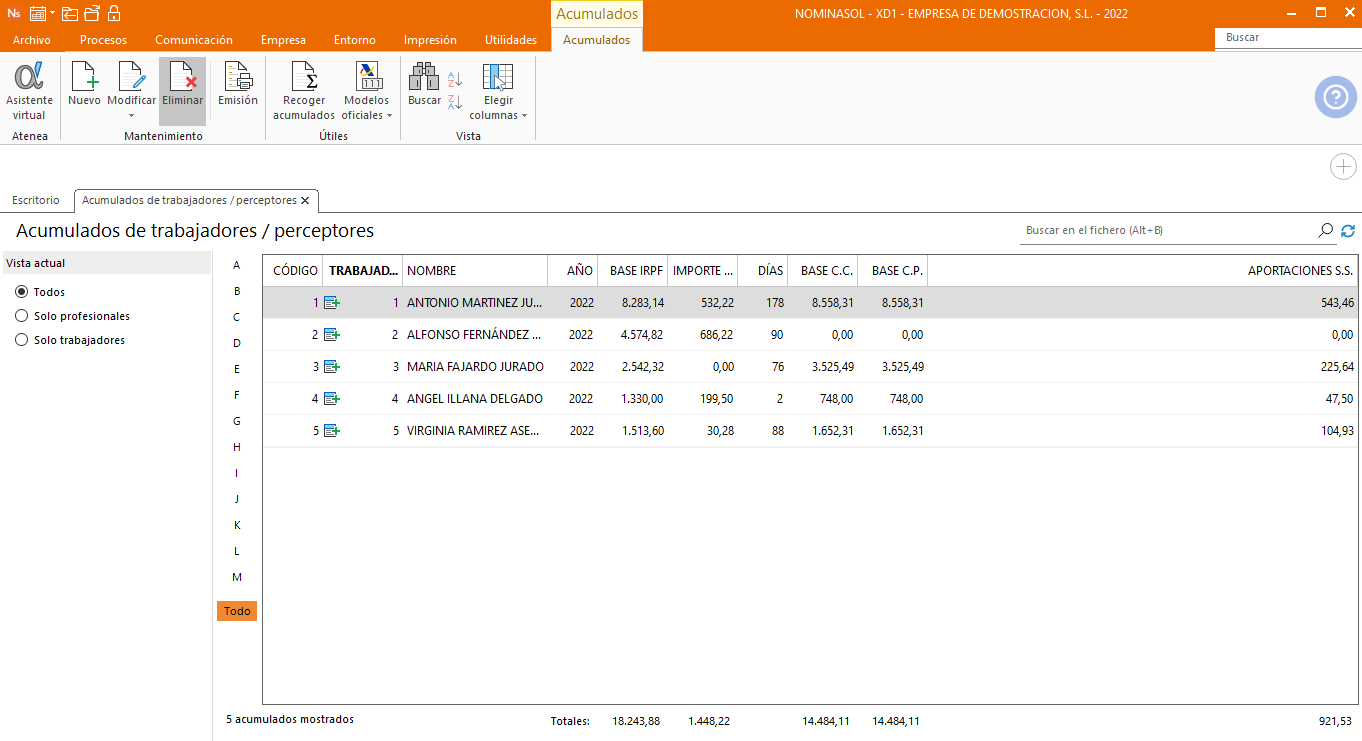The height and width of the screenshot is (741, 1362).
Task: Click the Ns application logo icon
Action: pos(13,13)
